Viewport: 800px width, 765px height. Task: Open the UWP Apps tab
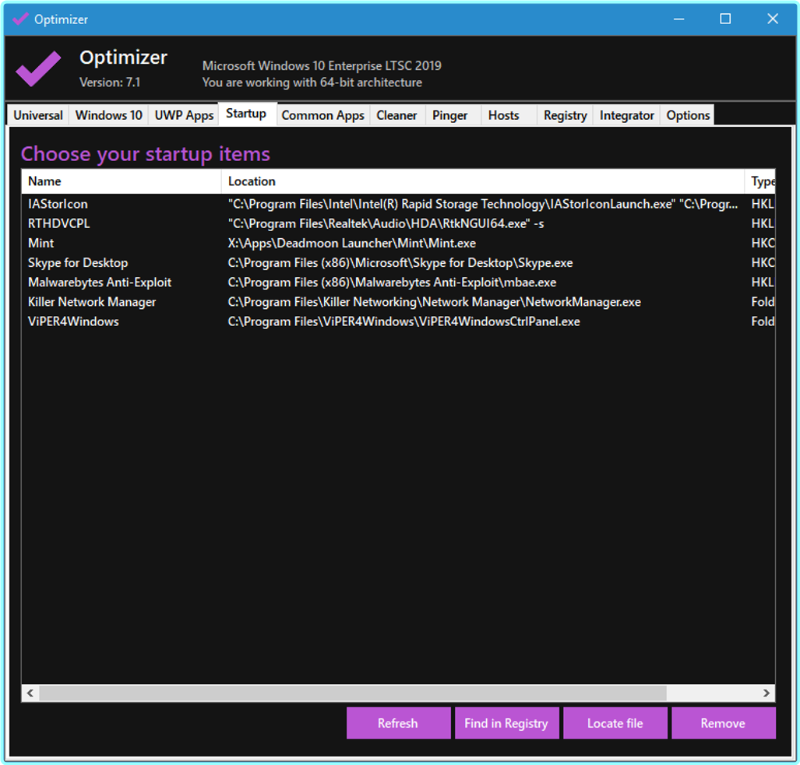pos(184,115)
